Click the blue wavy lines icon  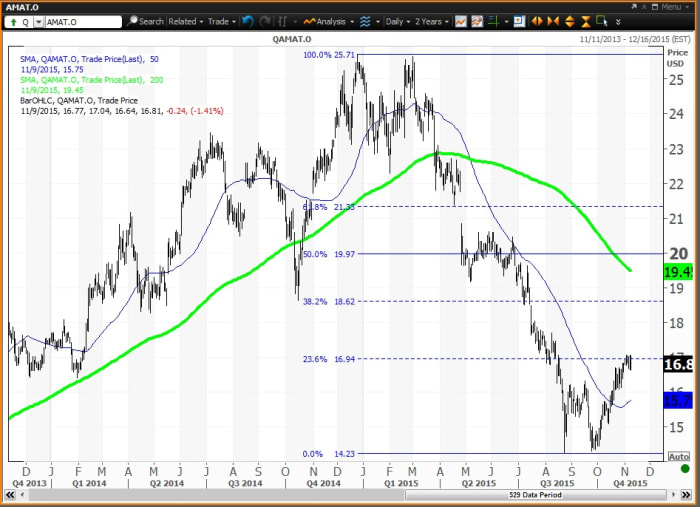(x=365, y=21)
